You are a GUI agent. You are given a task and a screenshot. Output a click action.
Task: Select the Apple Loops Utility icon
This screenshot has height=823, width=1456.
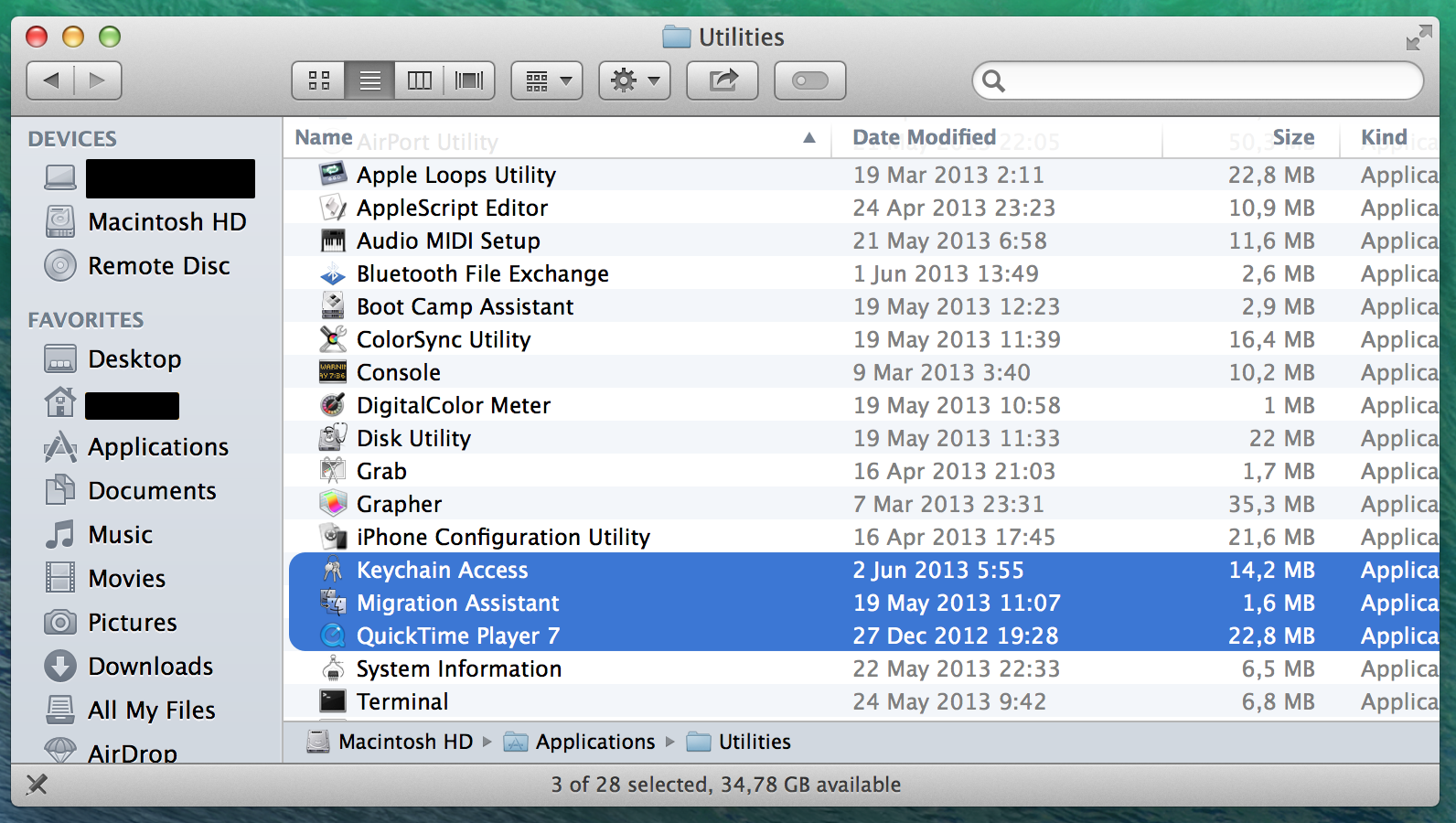[x=333, y=174]
